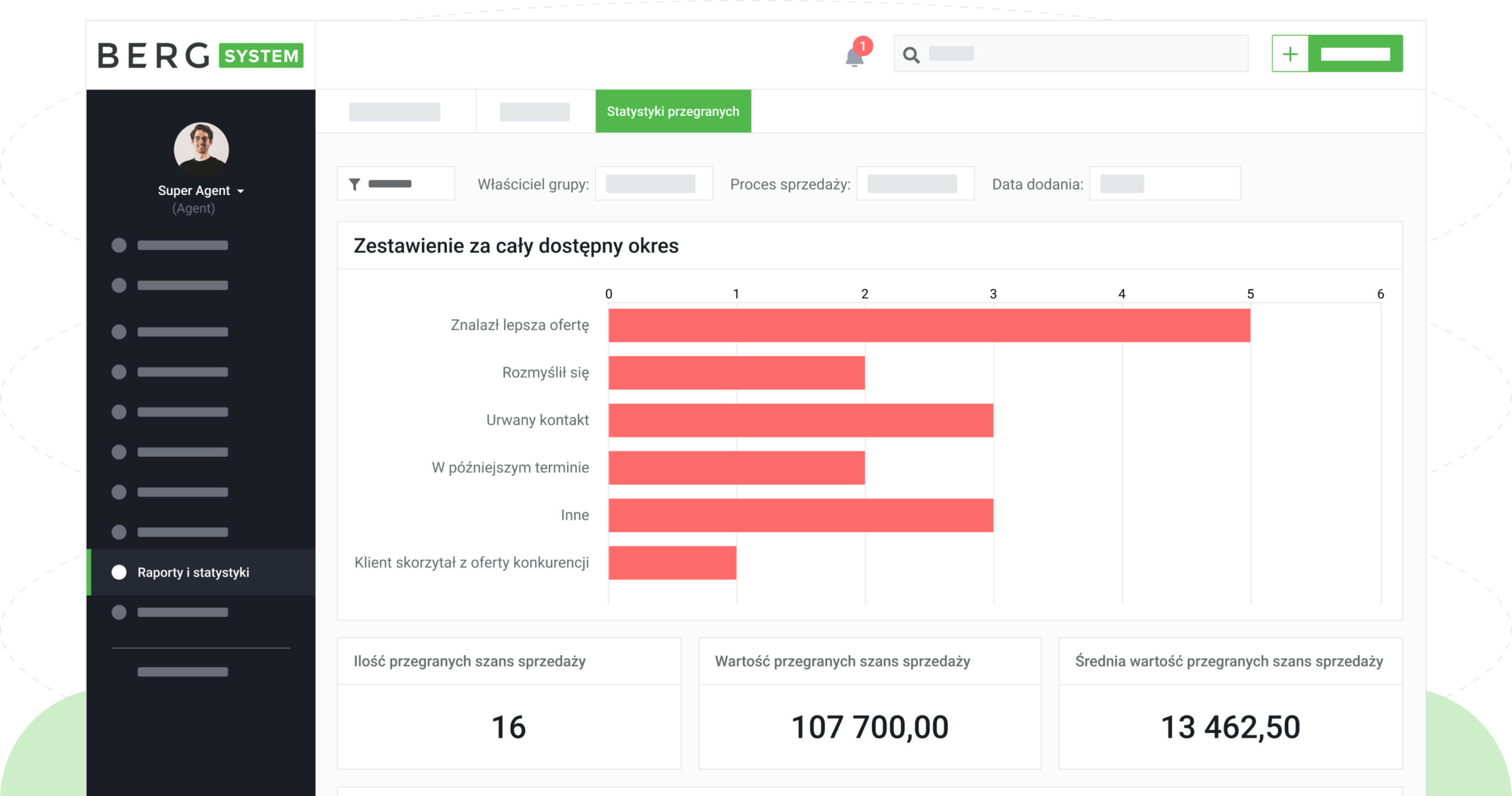Click the Inne chart bar
The height and width of the screenshot is (796, 1512).
tap(801, 515)
